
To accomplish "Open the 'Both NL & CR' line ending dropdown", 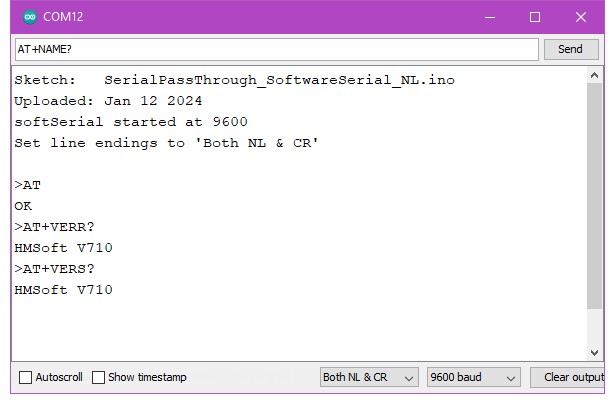I will pyautogui.click(x=368, y=378).
